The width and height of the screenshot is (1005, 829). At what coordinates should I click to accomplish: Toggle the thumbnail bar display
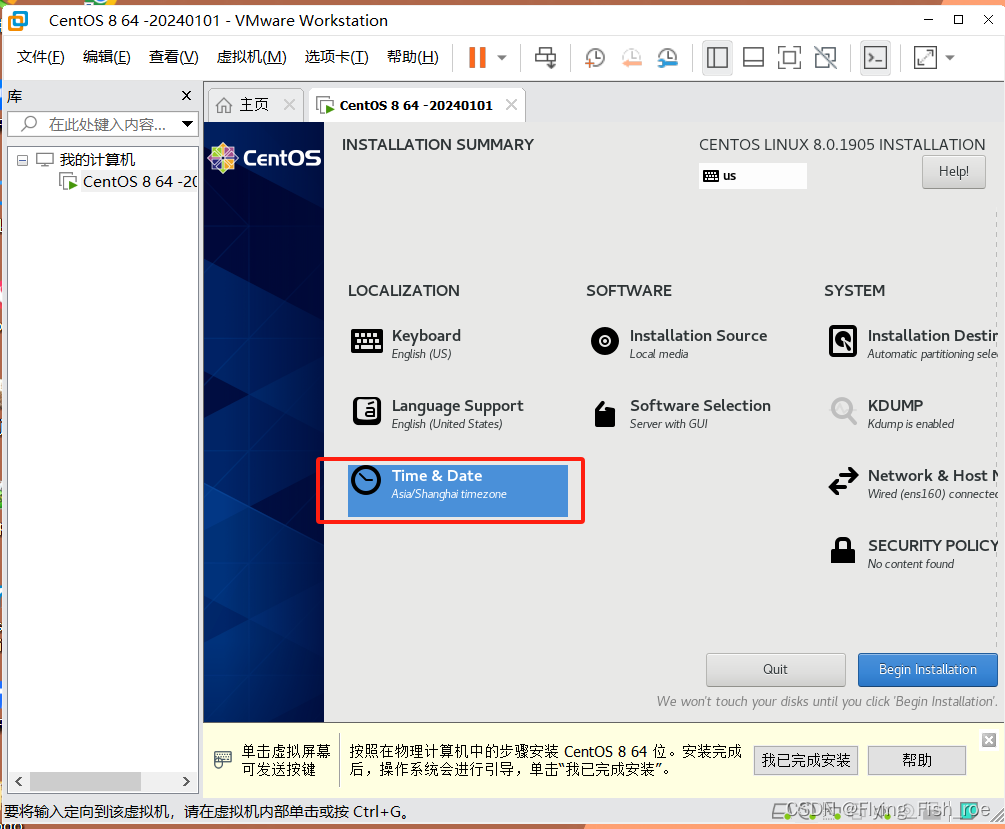click(x=753, y=57)
